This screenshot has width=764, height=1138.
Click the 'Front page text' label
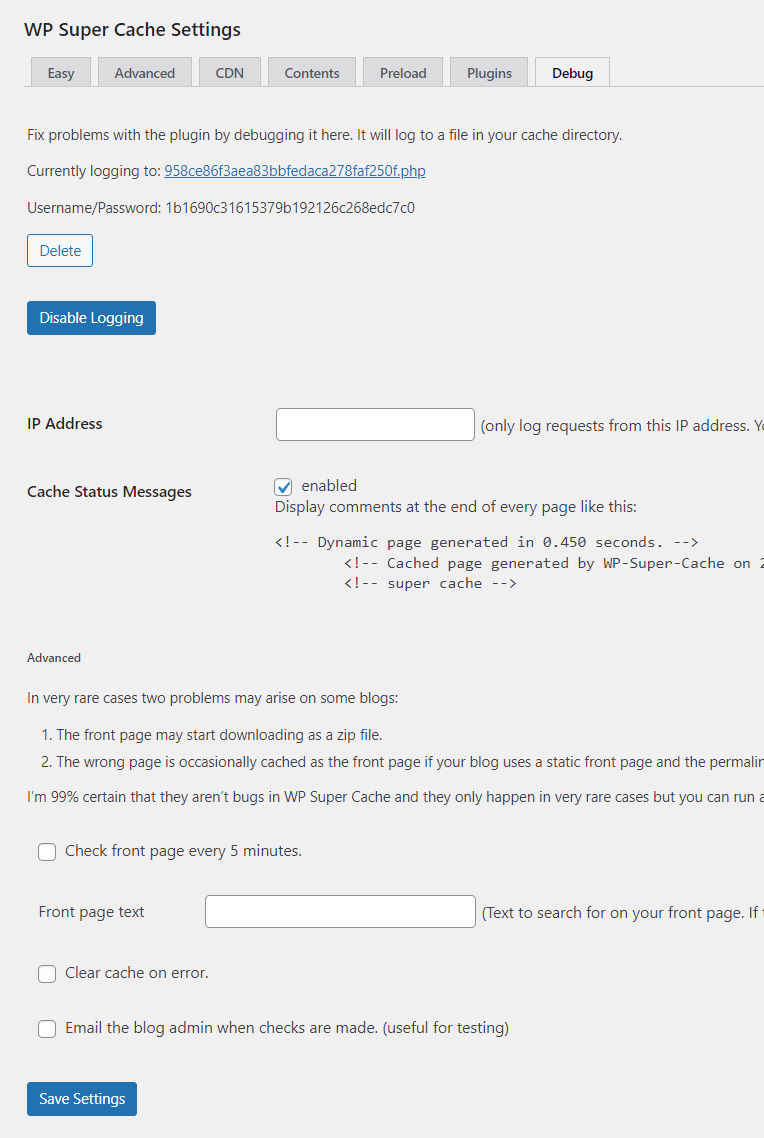pyautogui.click(x=91, y=912)
